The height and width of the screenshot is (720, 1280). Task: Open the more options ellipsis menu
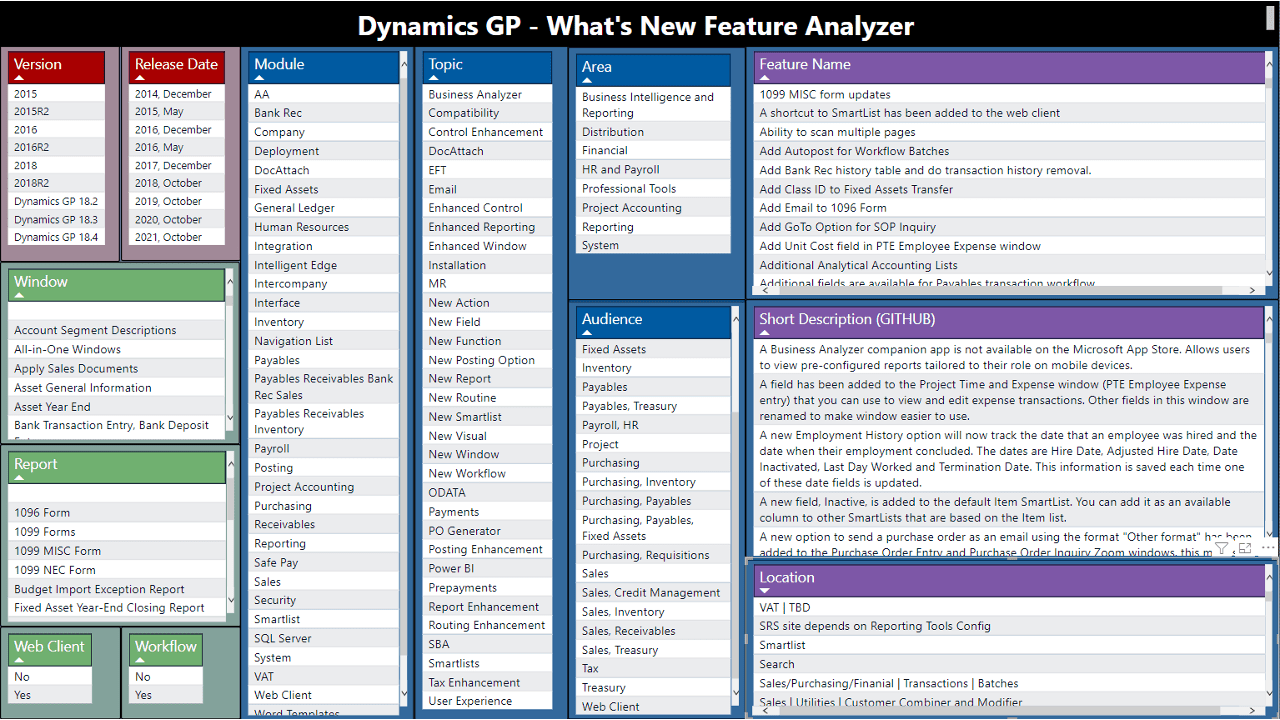click(x=1267, y=549)
